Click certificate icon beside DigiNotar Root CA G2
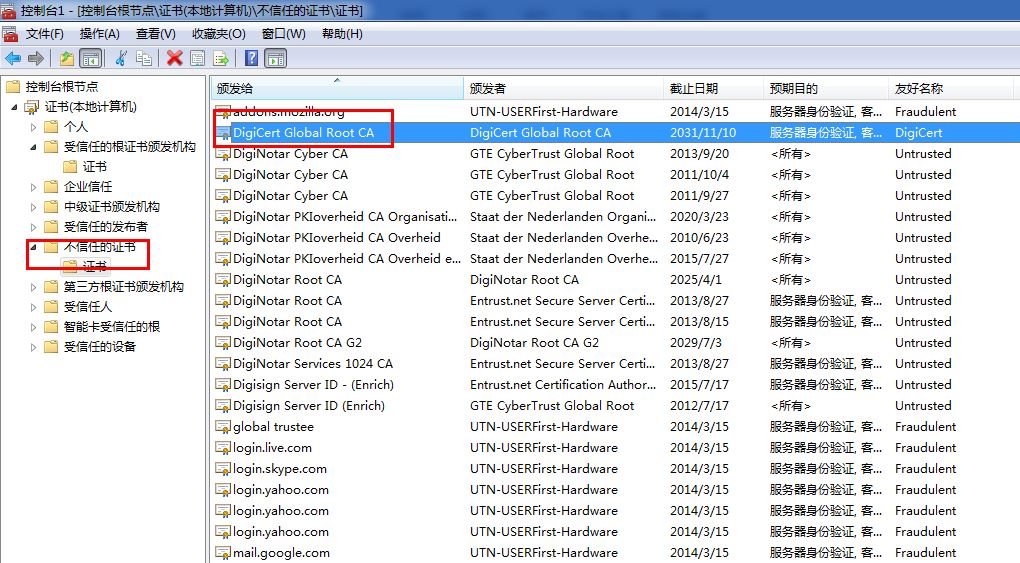Image resolution: width=1020 pixels, height=563 pixels. point(223,343)
